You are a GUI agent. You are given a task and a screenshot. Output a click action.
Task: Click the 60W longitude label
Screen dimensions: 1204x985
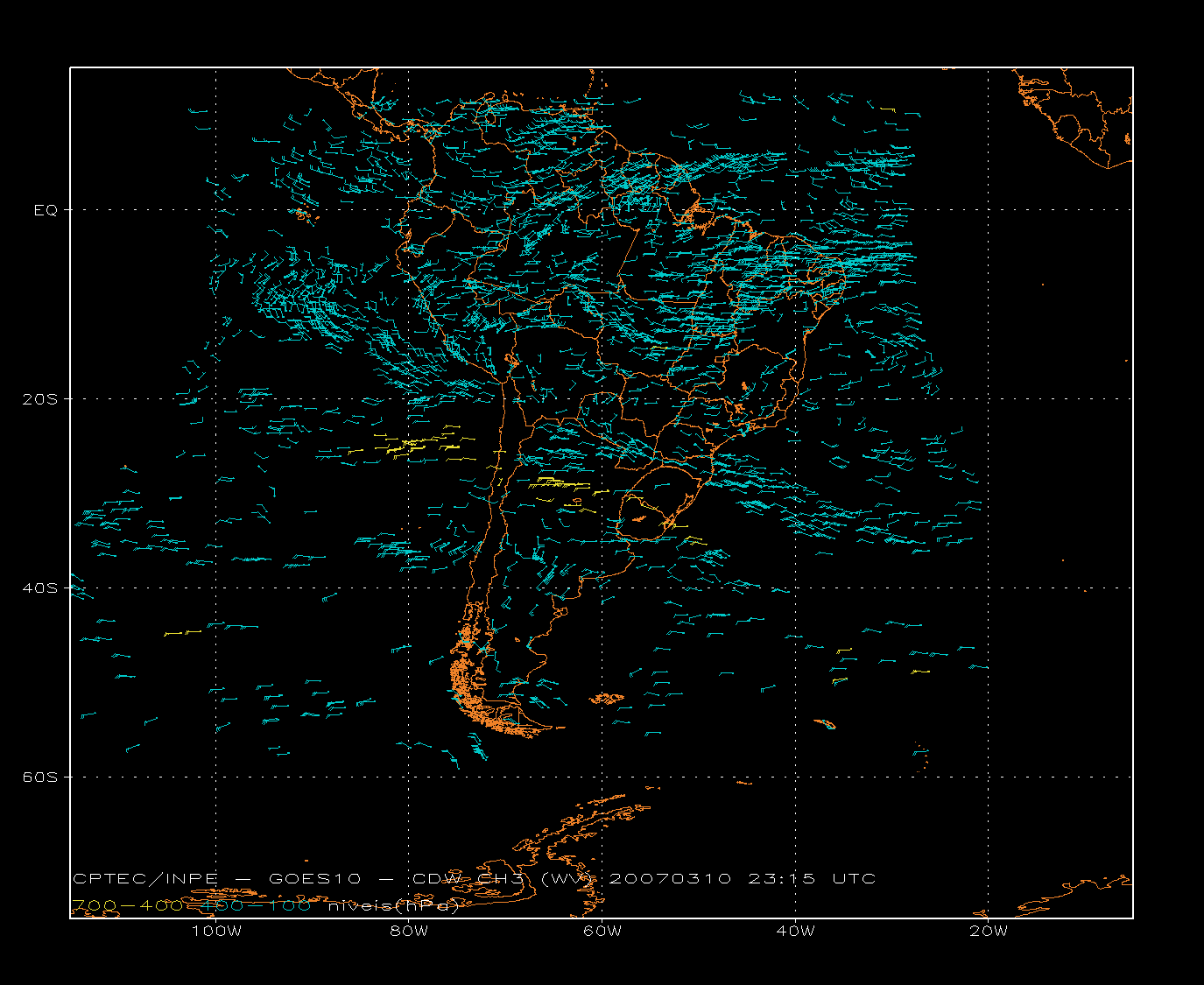tap(602, 931)
